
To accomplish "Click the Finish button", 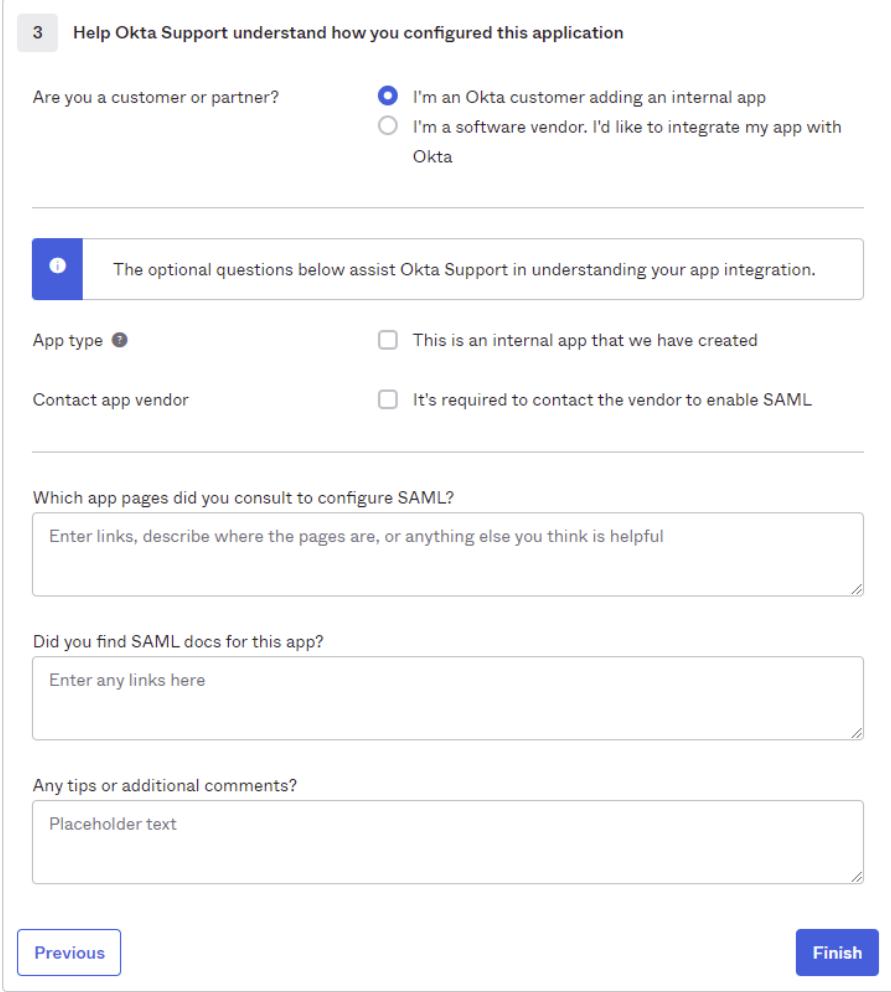I will click(x=836, y=952).
